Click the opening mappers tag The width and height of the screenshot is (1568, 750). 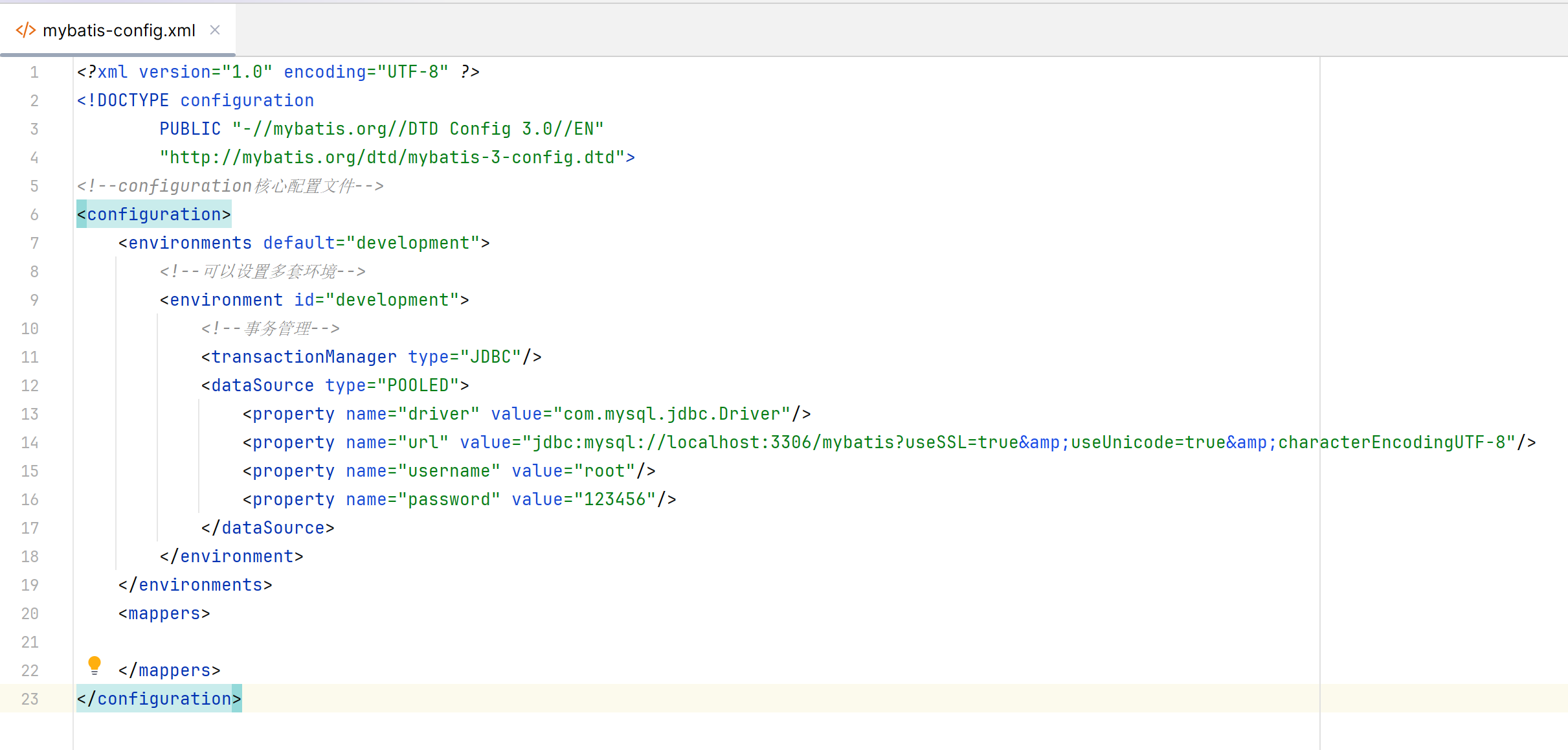pyautogui.click(x=164, y=613)
